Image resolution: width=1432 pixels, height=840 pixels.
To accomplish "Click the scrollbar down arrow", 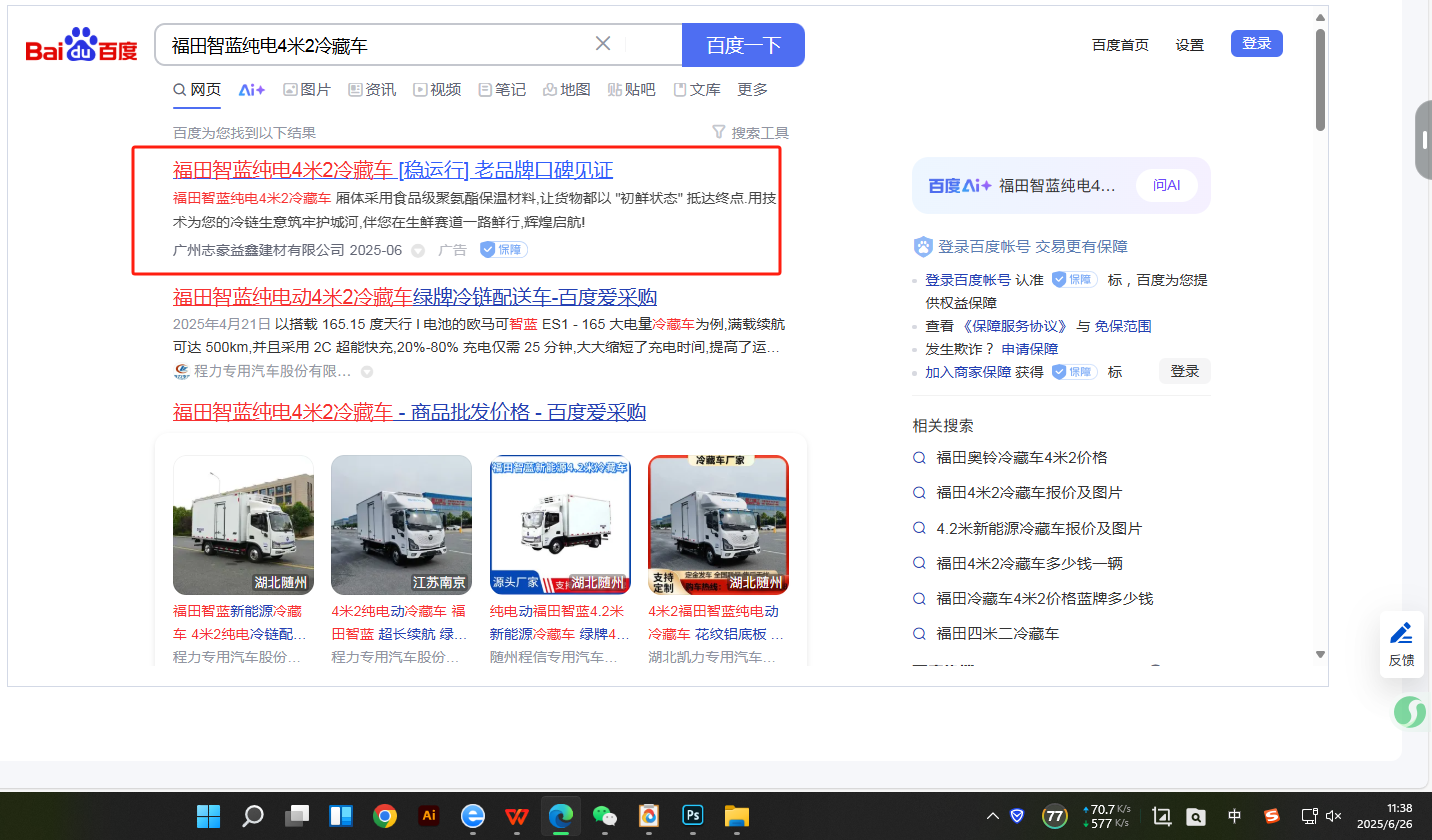I will pyautogui.click(x=1320, y=654).
